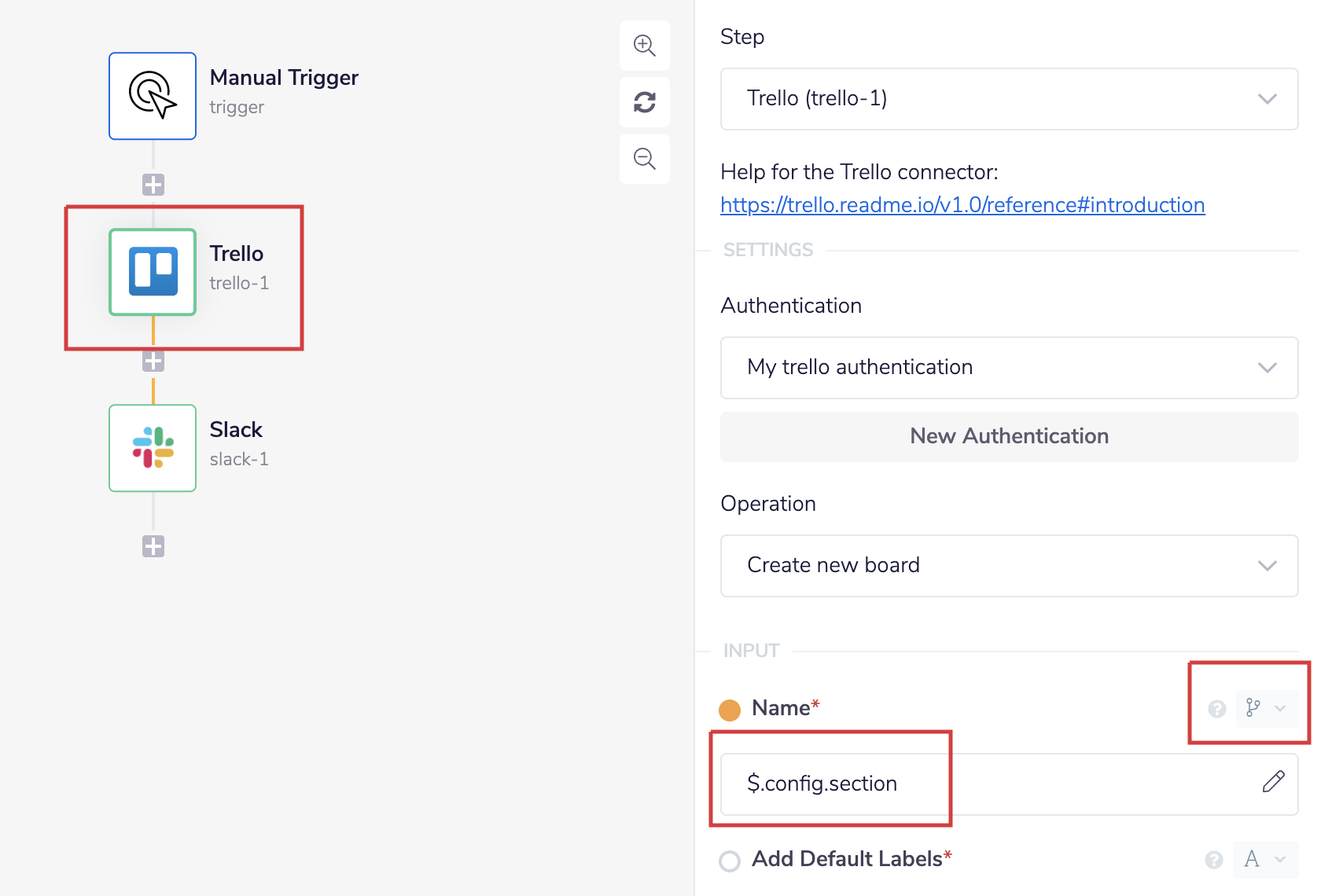
Task: Click the zoom in magnifier icon
Action: pyautogui.click(x=645, y=46)
